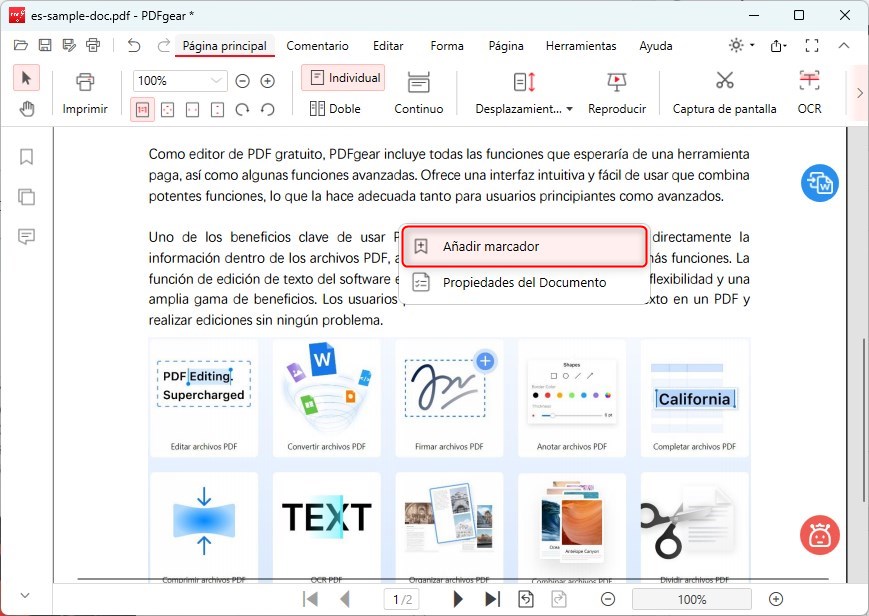The image size is (869, 616).
Task: Click Reproducir slideshow button
Action: (x=617, y=93)
